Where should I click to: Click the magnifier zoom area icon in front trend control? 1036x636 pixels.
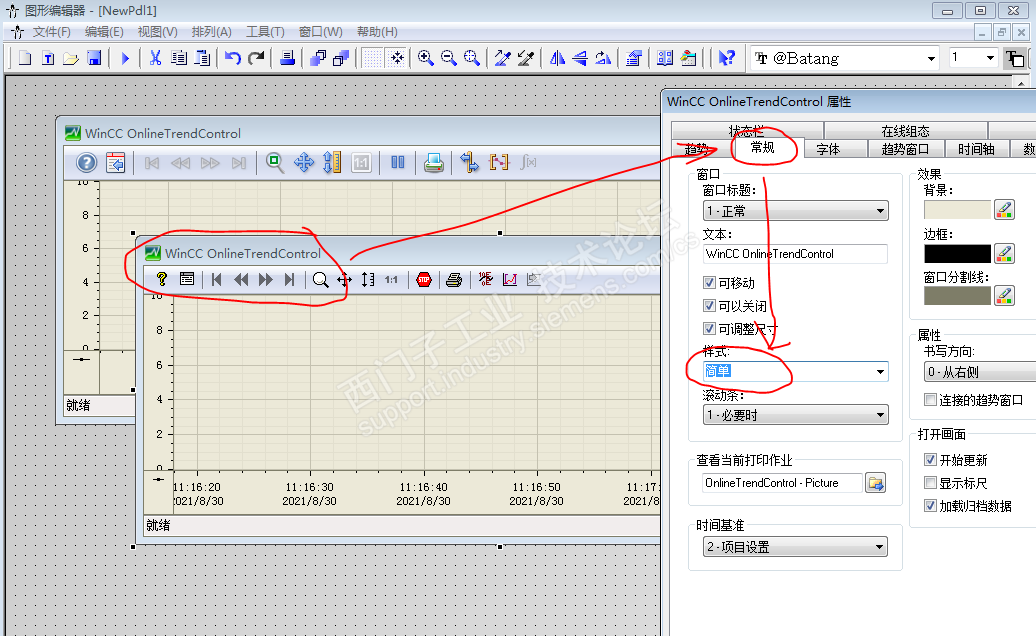[320, 279]
